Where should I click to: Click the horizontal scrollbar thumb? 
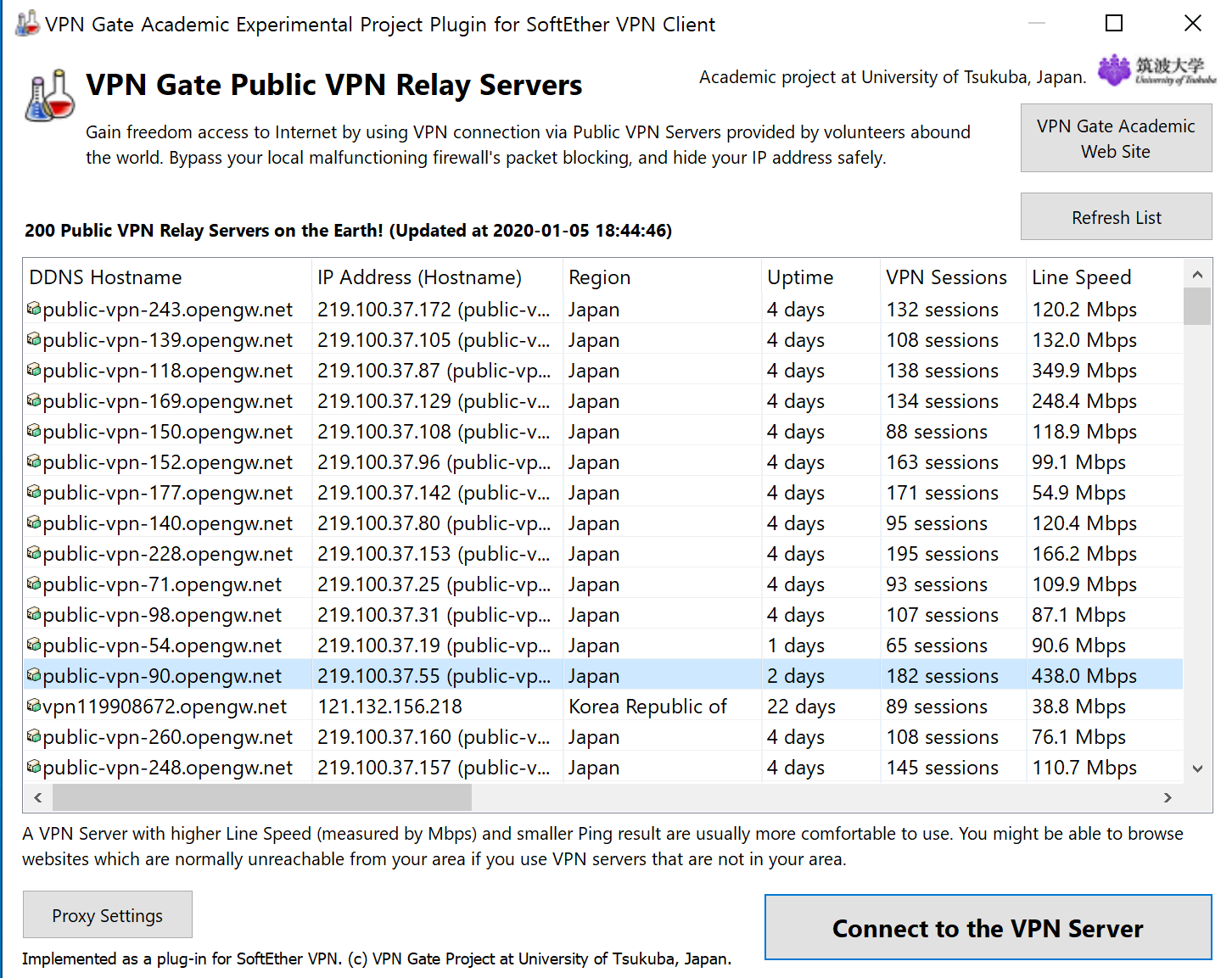coord(261,797)
